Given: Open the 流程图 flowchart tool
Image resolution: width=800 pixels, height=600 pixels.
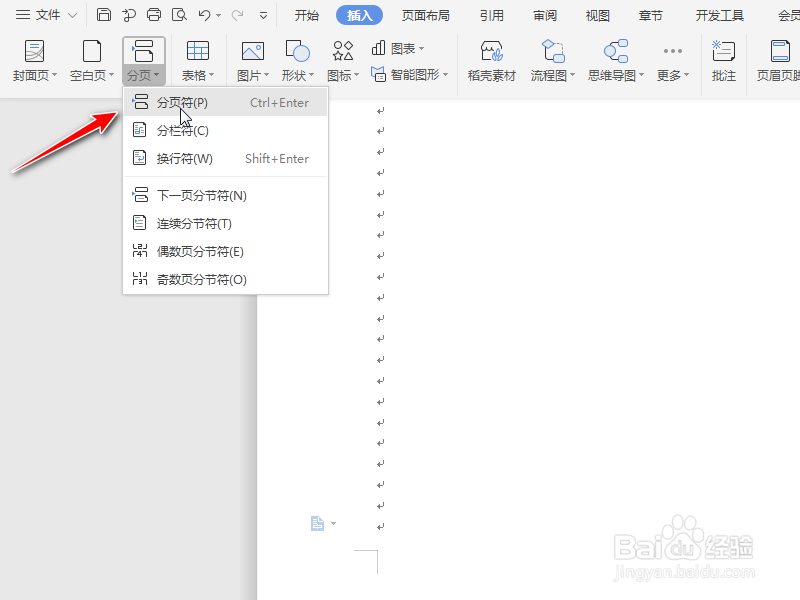Looking at the screenshot, I should pyautogui.click(x=553, y=61).
